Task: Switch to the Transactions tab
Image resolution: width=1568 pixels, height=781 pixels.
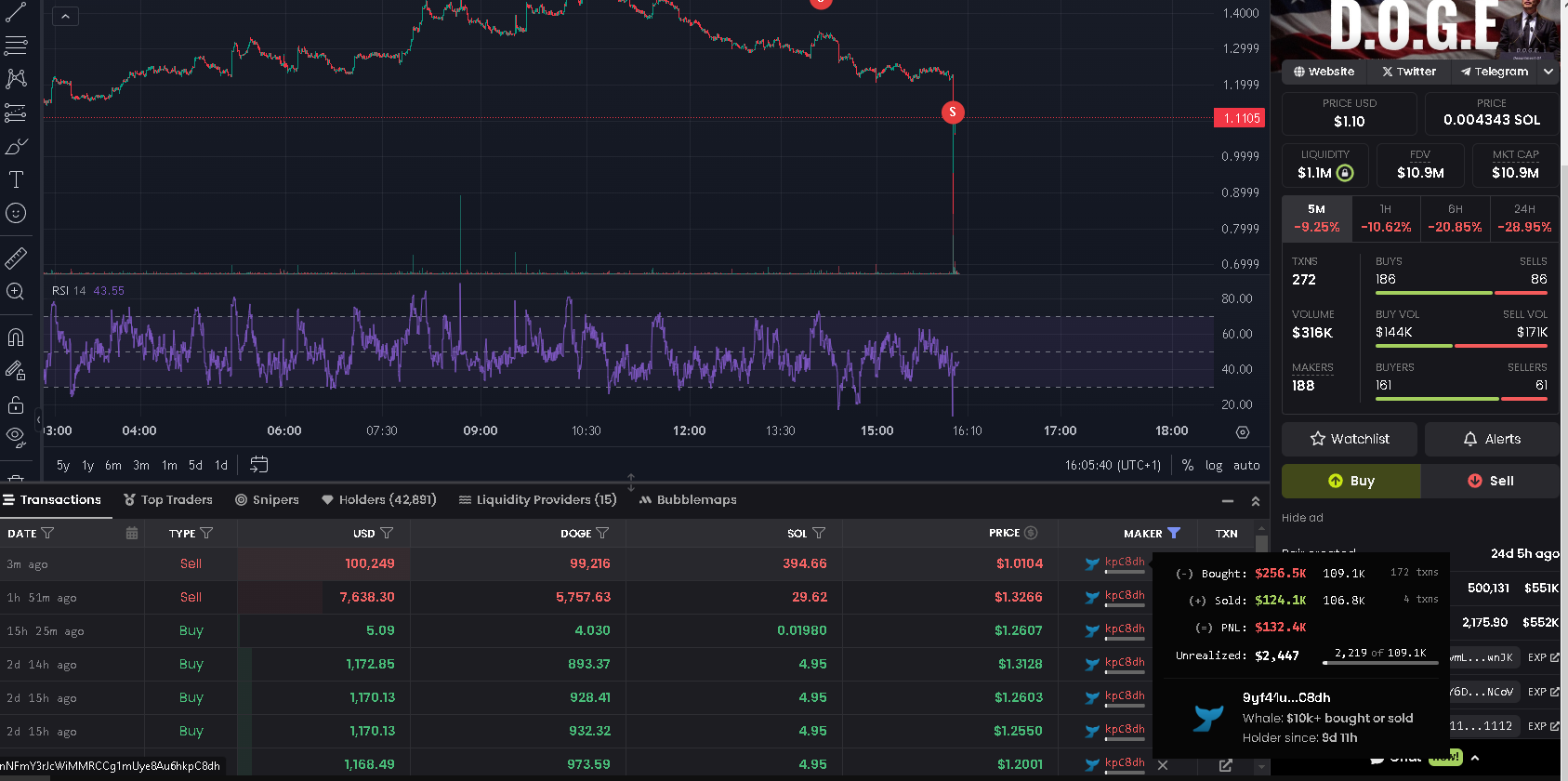Action: 52,499
